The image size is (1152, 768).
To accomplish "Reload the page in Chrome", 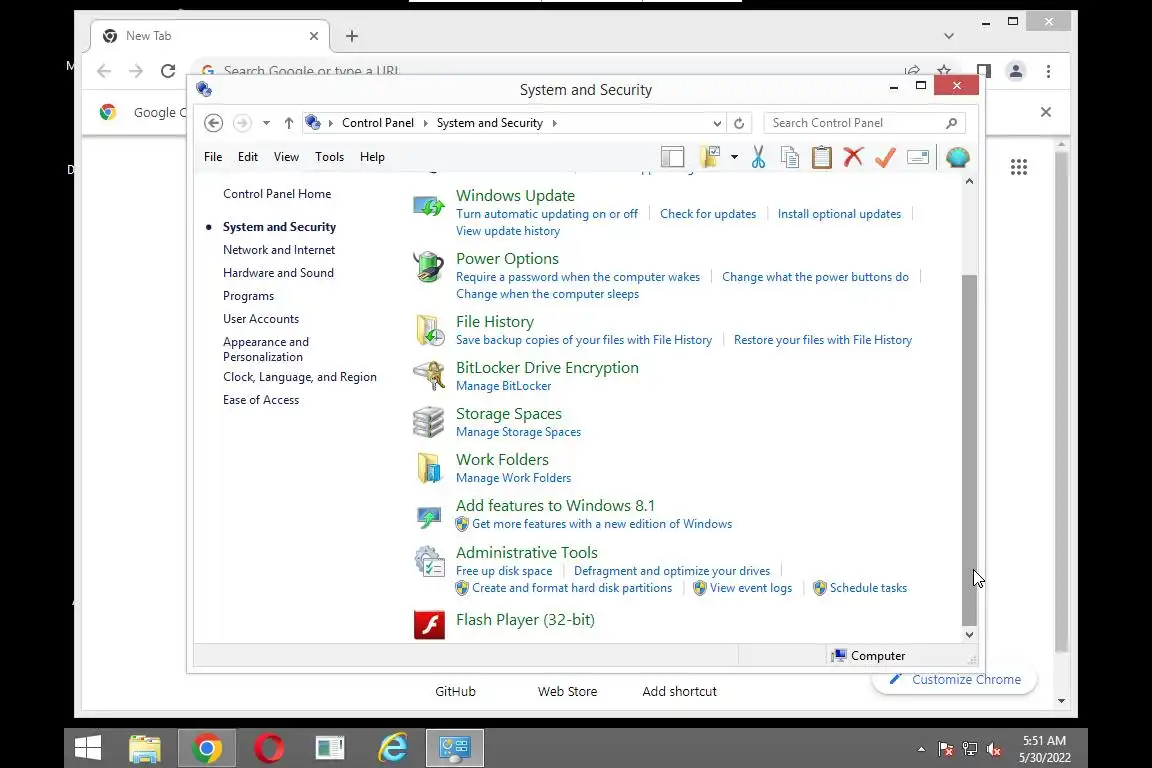I will pos(168,71).
